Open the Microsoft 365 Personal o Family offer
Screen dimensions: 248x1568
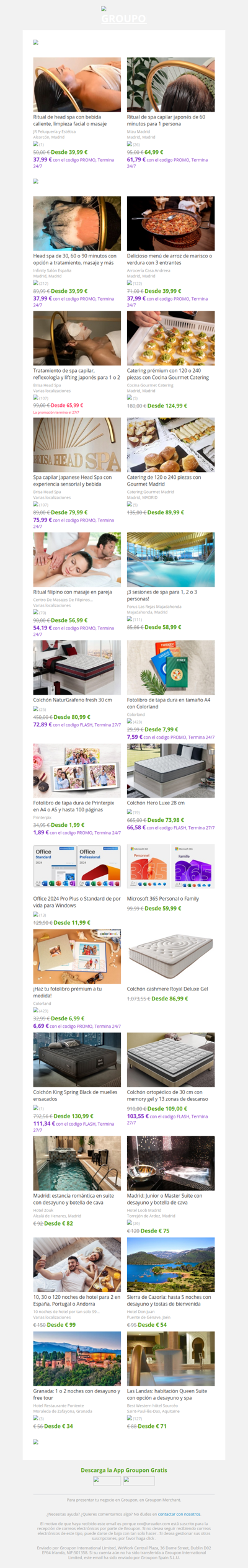pos(163,898)
